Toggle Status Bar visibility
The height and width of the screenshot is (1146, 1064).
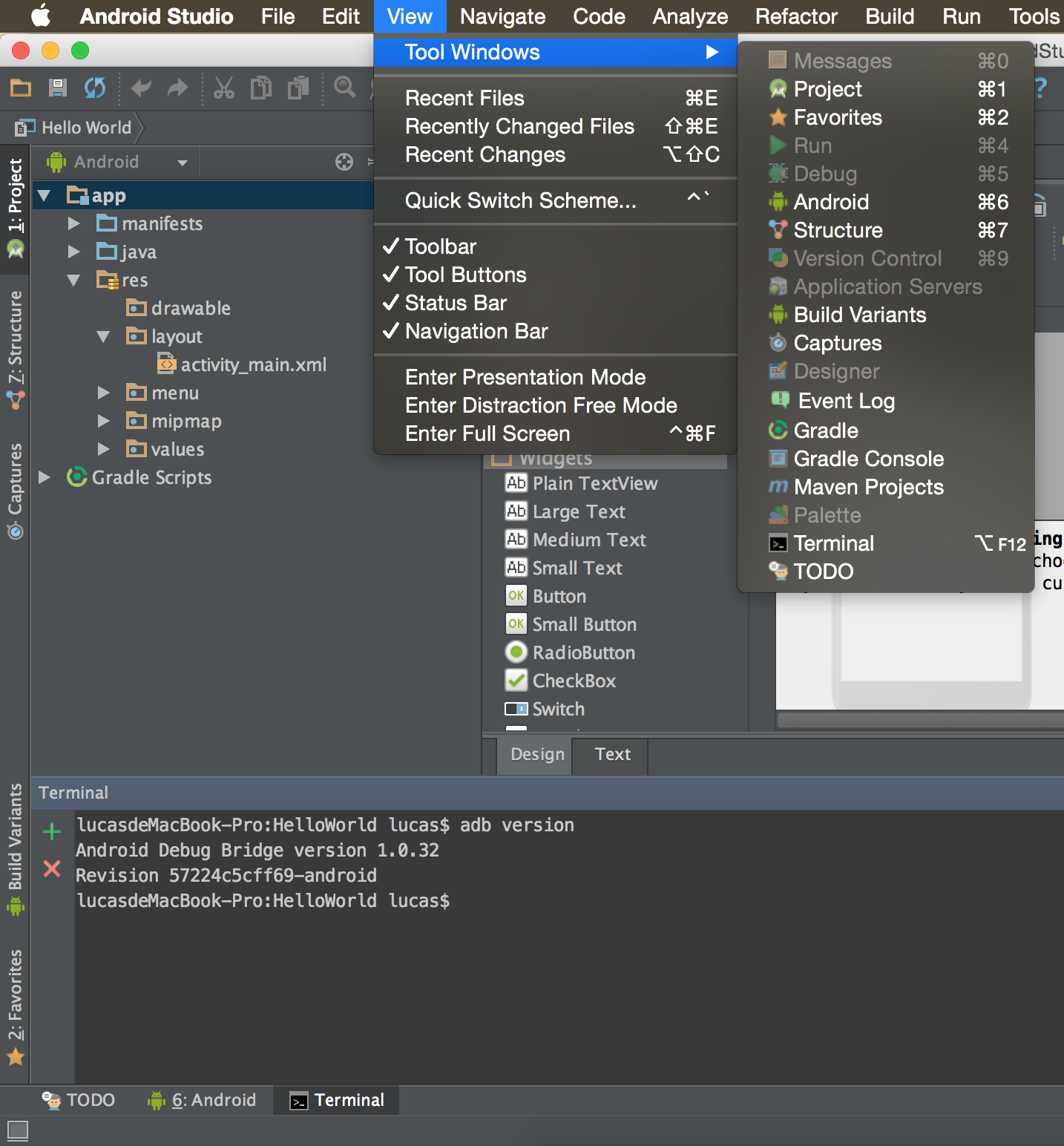click(555, 303)
